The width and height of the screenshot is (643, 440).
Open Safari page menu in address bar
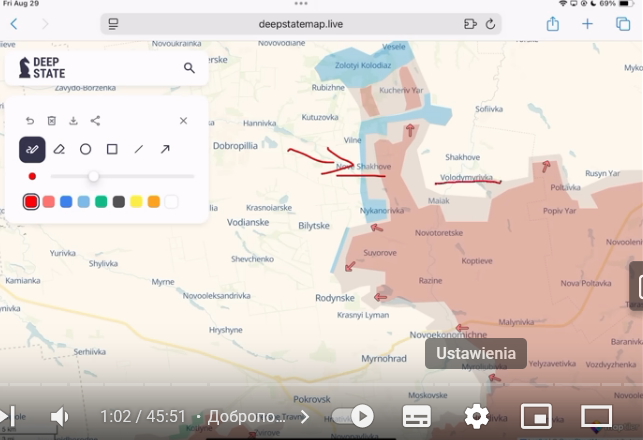[x=114, y=24]
